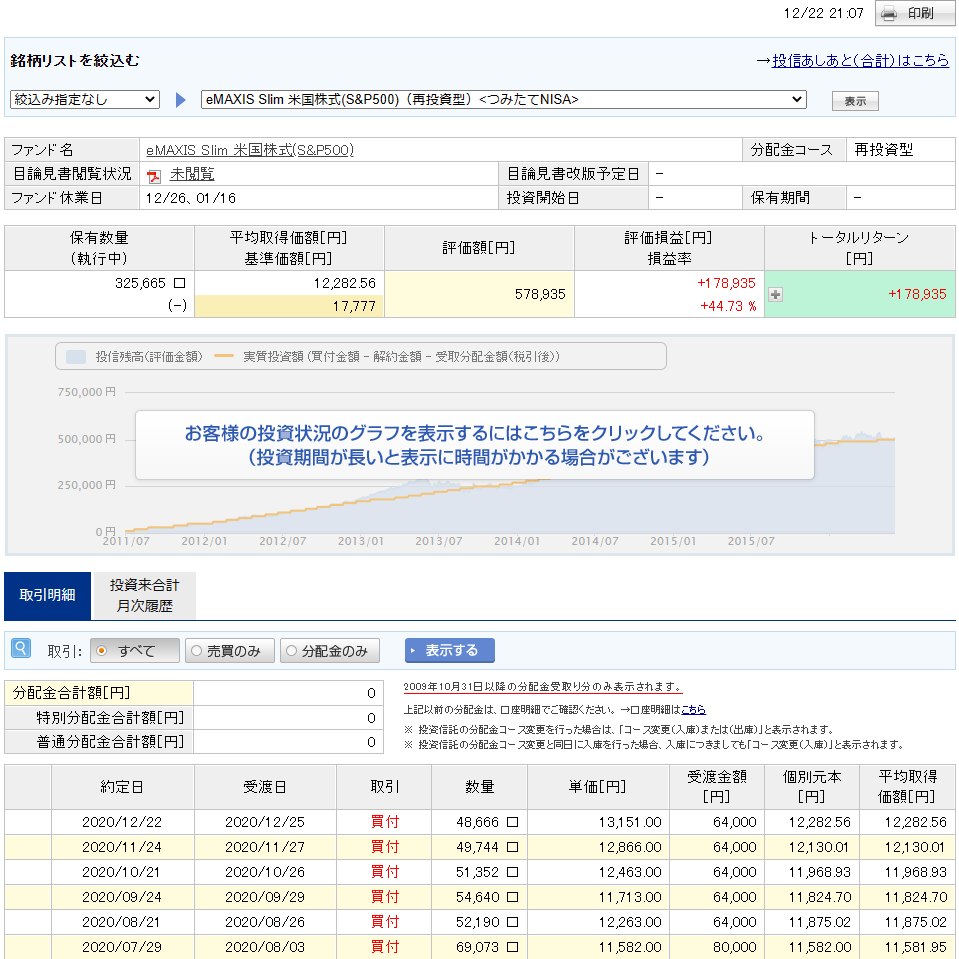Image resolution: width=959 pixels, height=959 pixels.
Task: Open the こちら link for 口座明細
Action: pyautogui.click(x=693, y=709)
